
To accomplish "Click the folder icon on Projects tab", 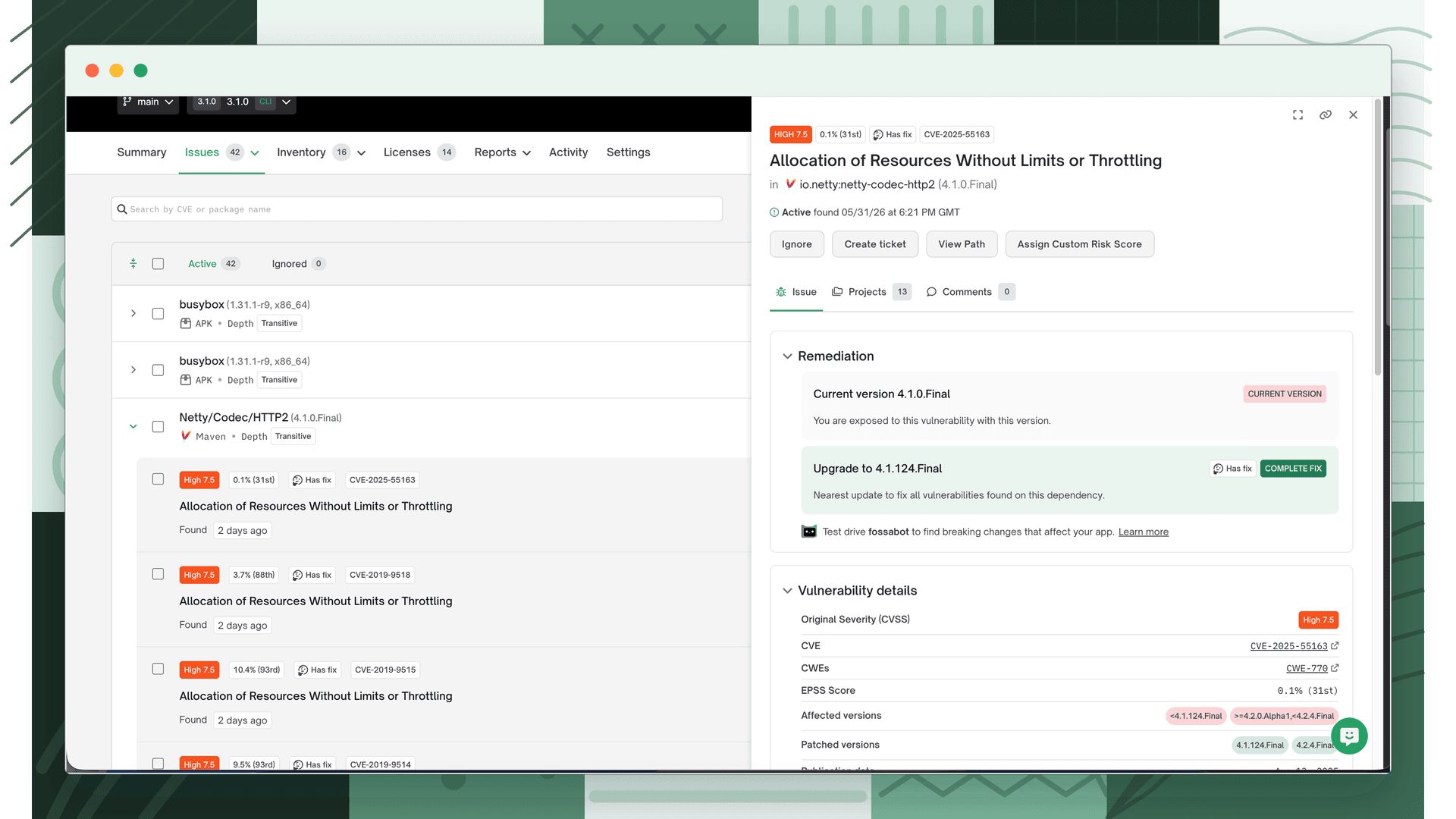I will tap(837, 292).
